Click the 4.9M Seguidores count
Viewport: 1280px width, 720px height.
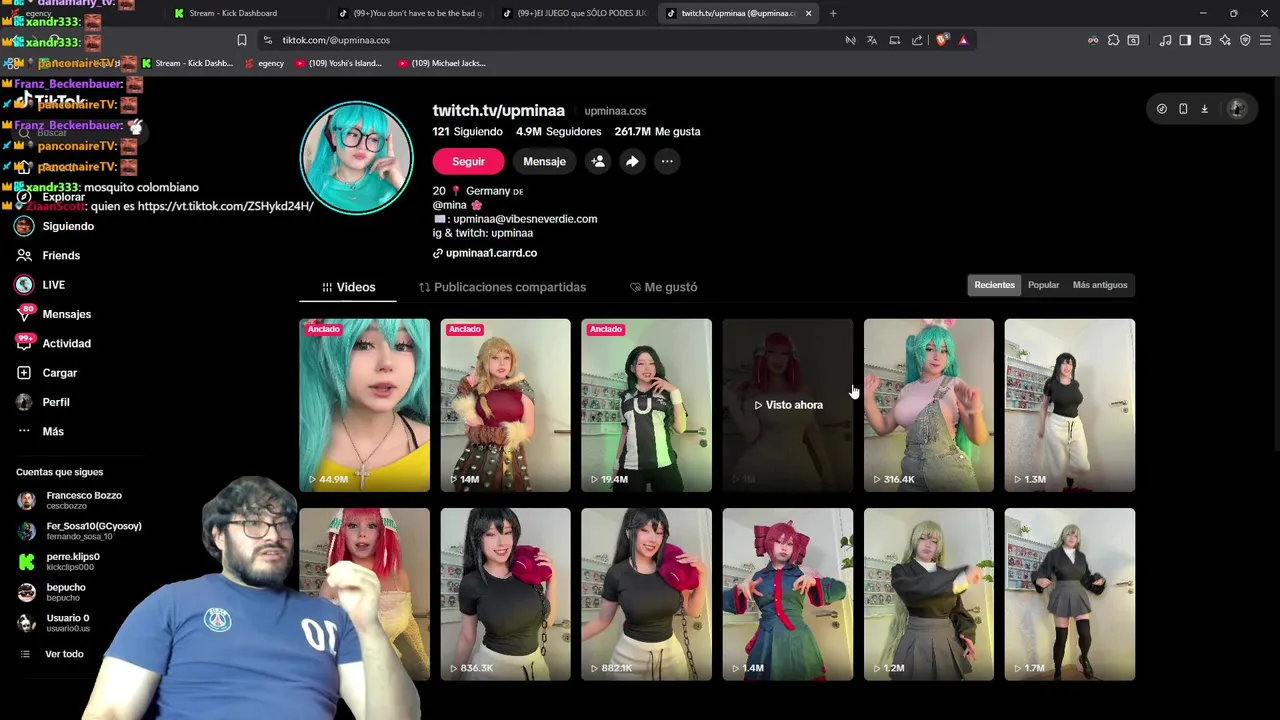(x=558, y=131)
